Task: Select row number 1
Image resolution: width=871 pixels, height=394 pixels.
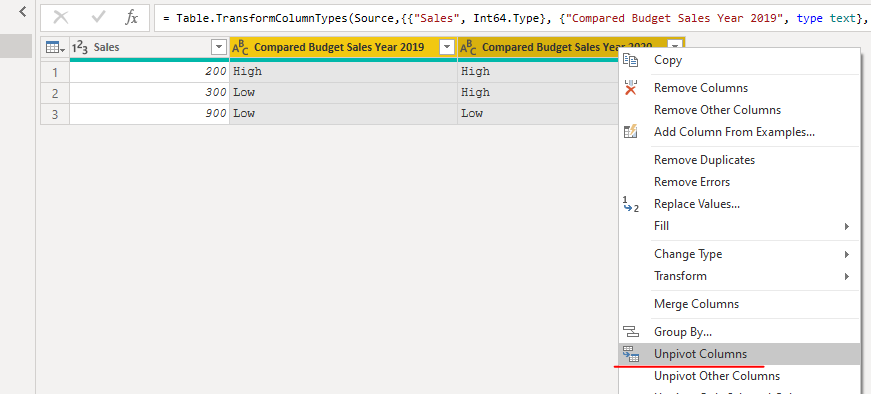Action: tap(54, 72)
